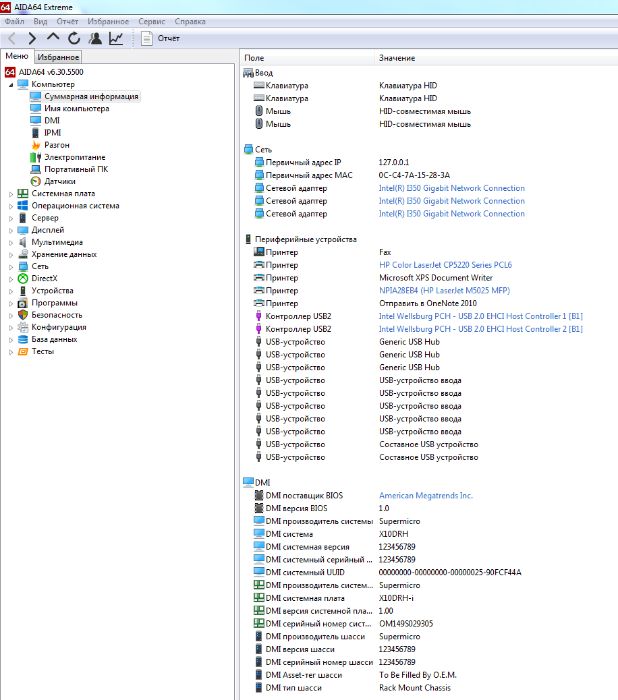Click the AIDA64 v6.30.5500 root icon
618x700 pixels.
pyautogui.click(x=10, y=72)
